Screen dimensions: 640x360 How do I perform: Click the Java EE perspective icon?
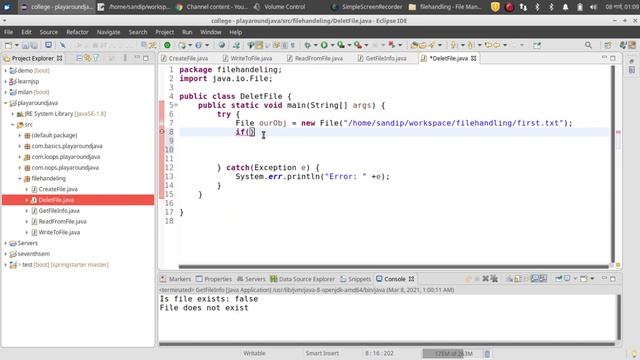[x=623, y=45]
